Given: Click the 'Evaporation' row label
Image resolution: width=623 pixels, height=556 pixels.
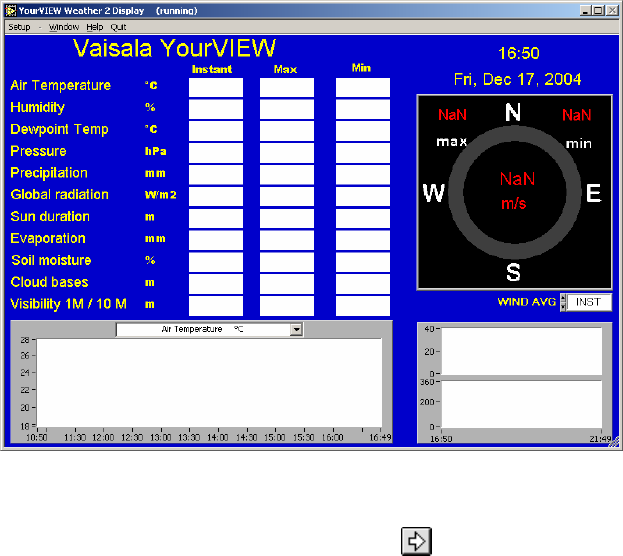Looking at the screenshot, I should click(48, 238).
